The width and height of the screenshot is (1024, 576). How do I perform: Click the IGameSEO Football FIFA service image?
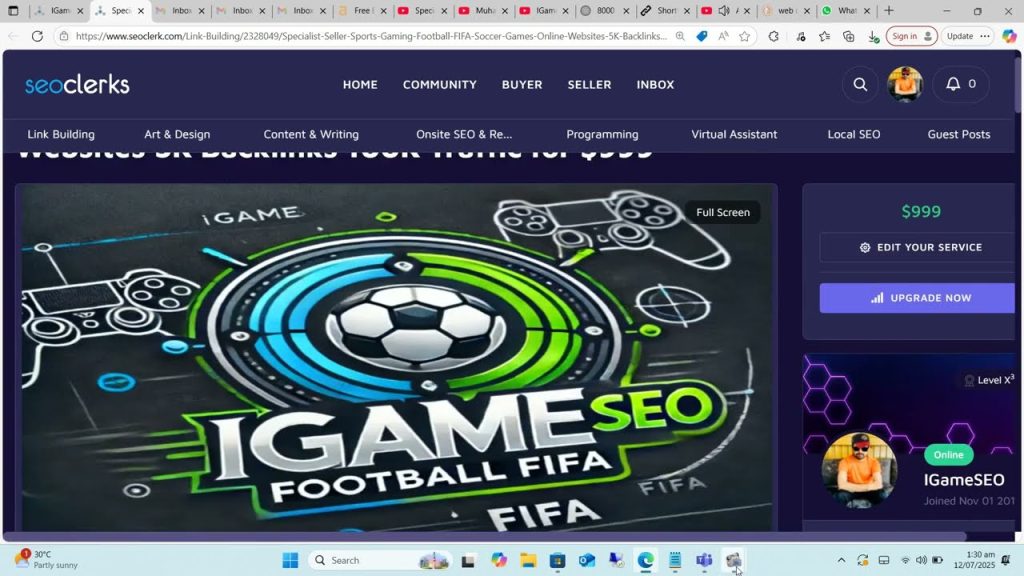[396, 358]
